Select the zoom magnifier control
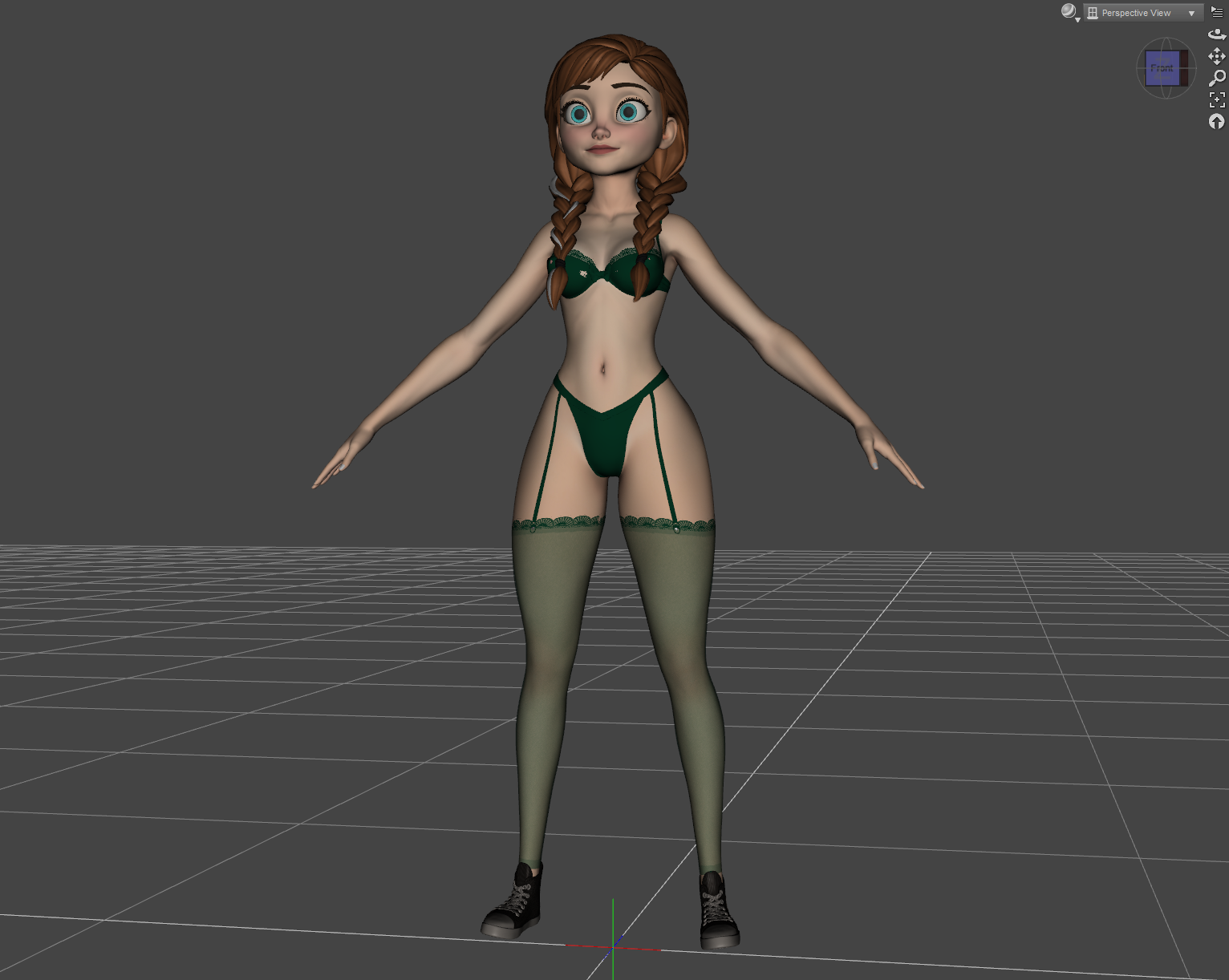Image resolution: width=1229 pixels, height=980 pixels. click(x=1217, y=78)
